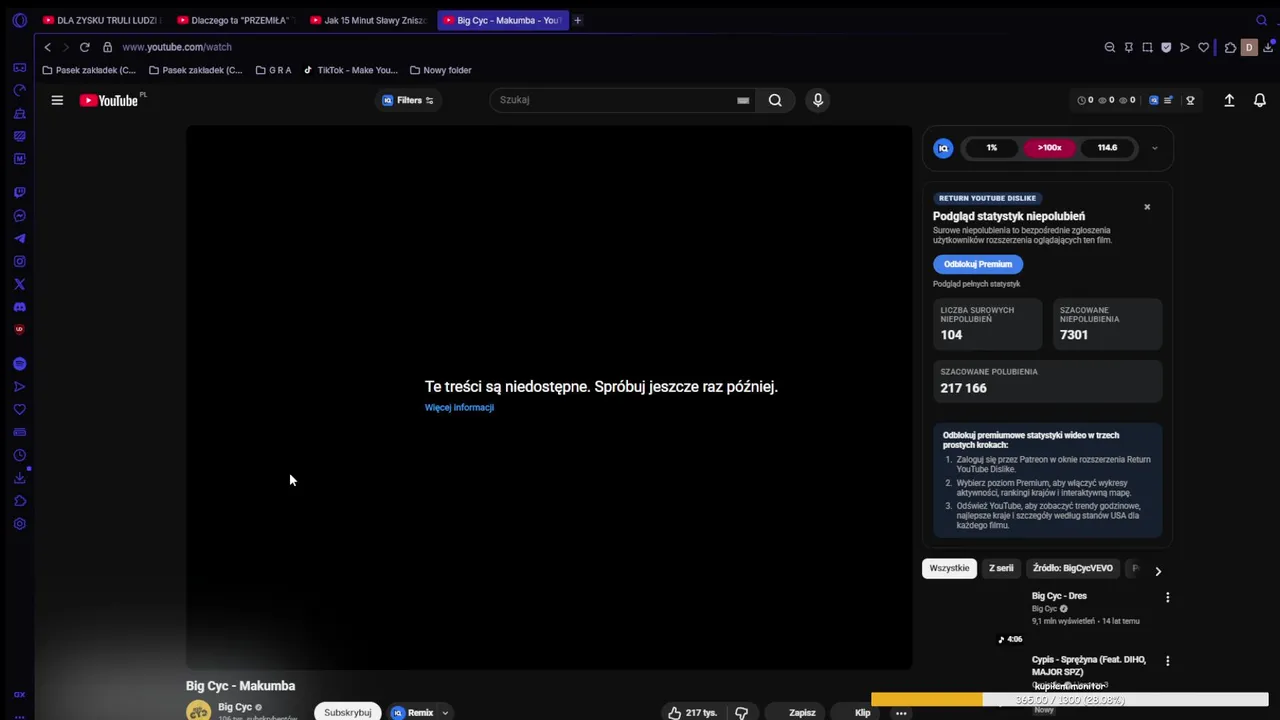1280x720 pixels.
Task: Open options for 'Big Cyc - Dres' video
Action: pos(1167,597)
